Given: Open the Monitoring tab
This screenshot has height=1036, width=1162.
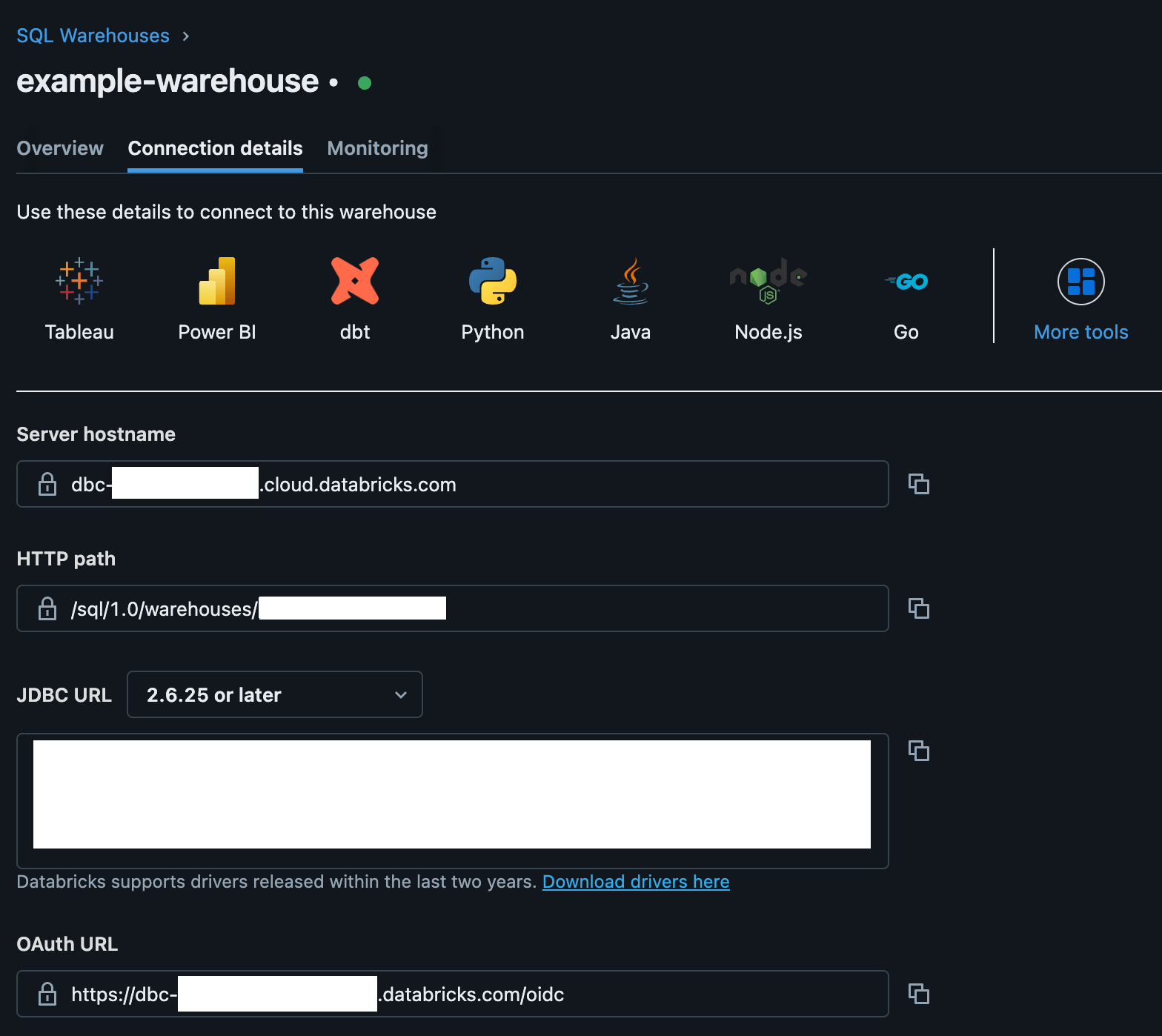Looking at the screenshot, I should tap(377, 148).
